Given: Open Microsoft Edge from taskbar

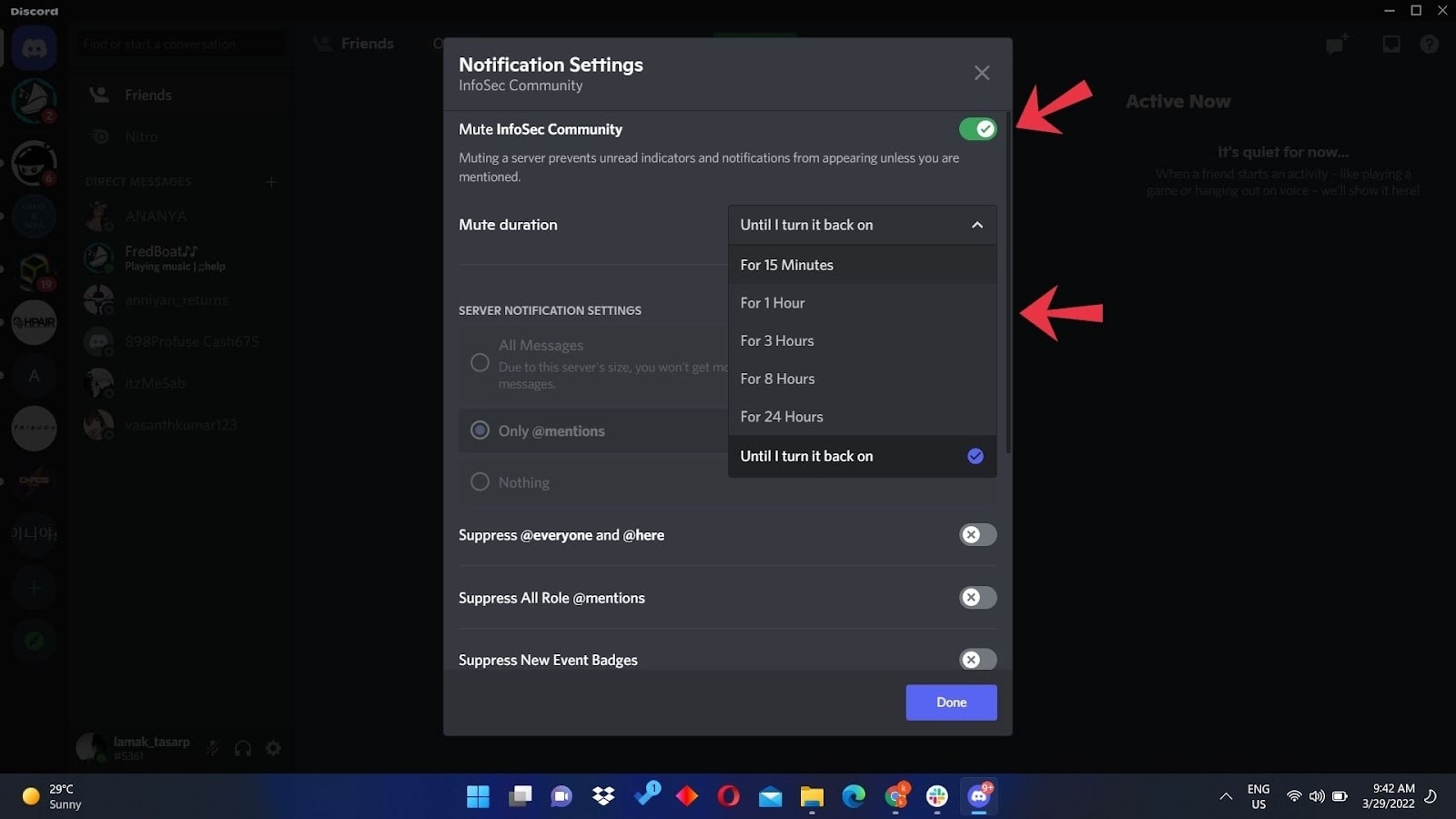Looking at the screenshot, I should pos(854,796).
